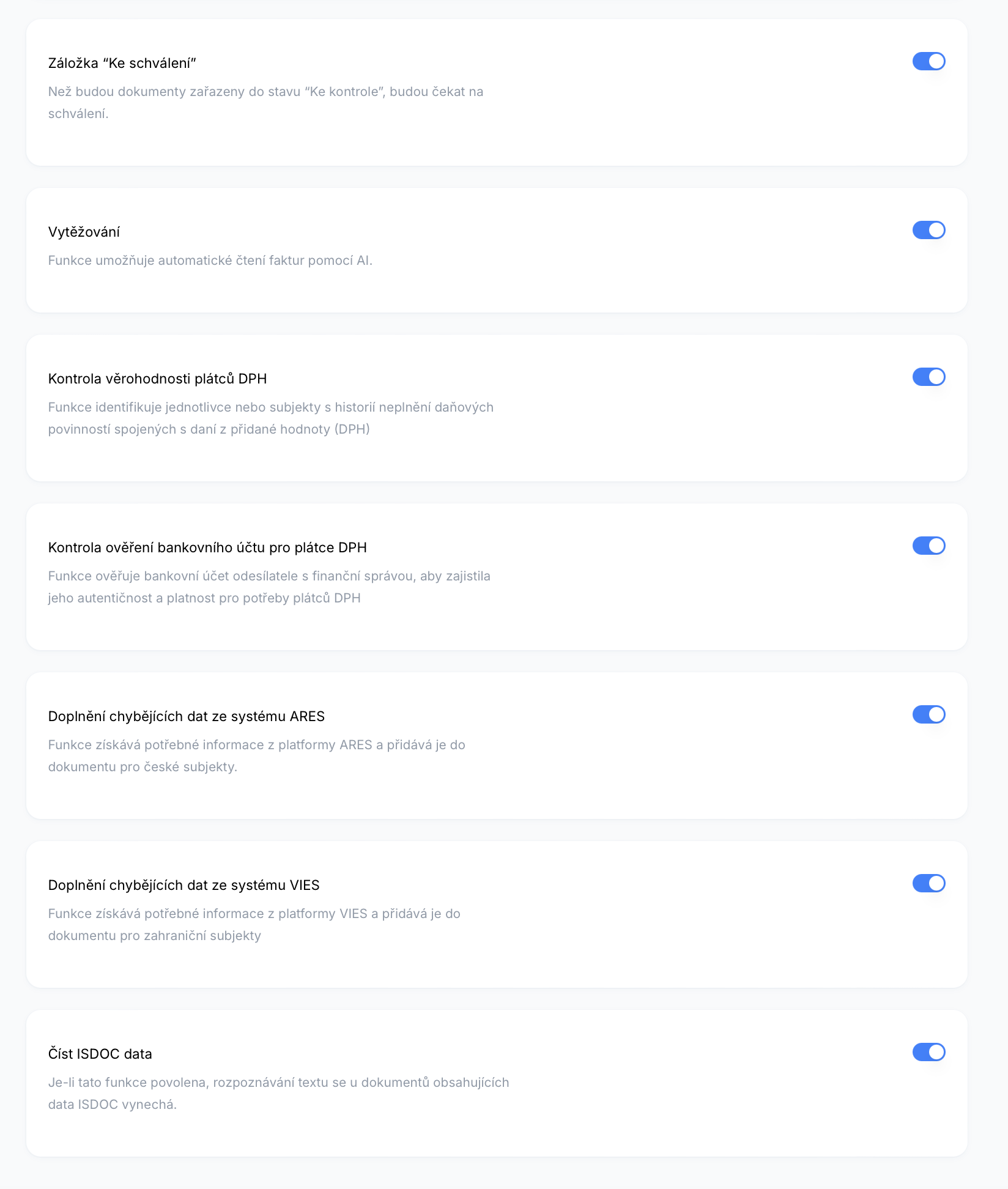Click the Záložka "Ke schválení" heading

click(122, 63)
